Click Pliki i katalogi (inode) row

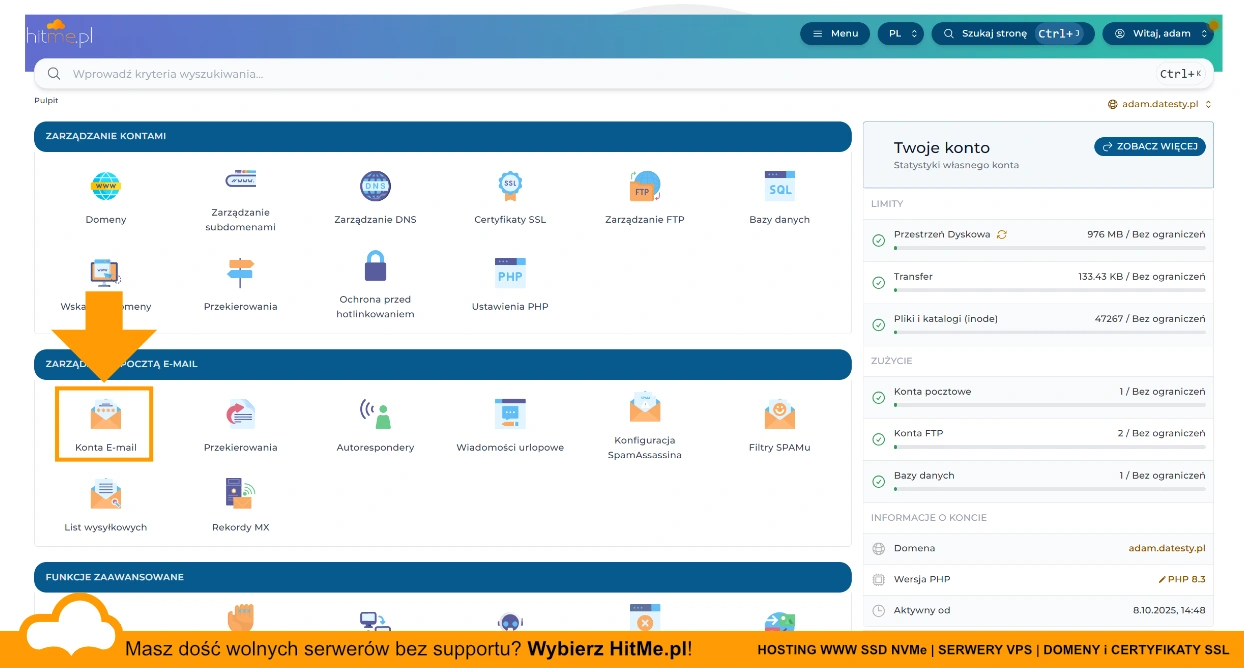click(1038, 324)
